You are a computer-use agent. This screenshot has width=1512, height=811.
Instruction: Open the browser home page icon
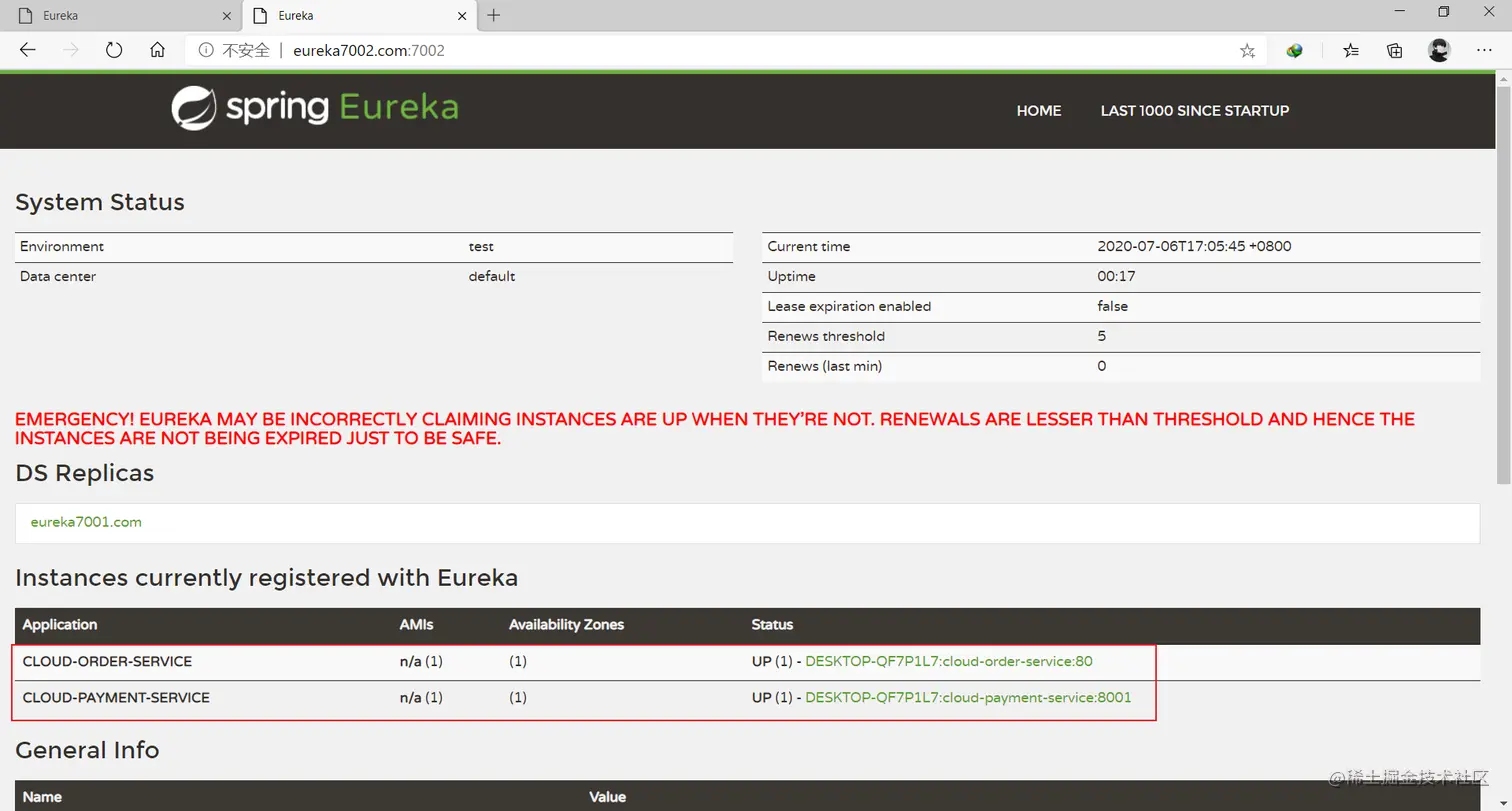click(157, 50)
